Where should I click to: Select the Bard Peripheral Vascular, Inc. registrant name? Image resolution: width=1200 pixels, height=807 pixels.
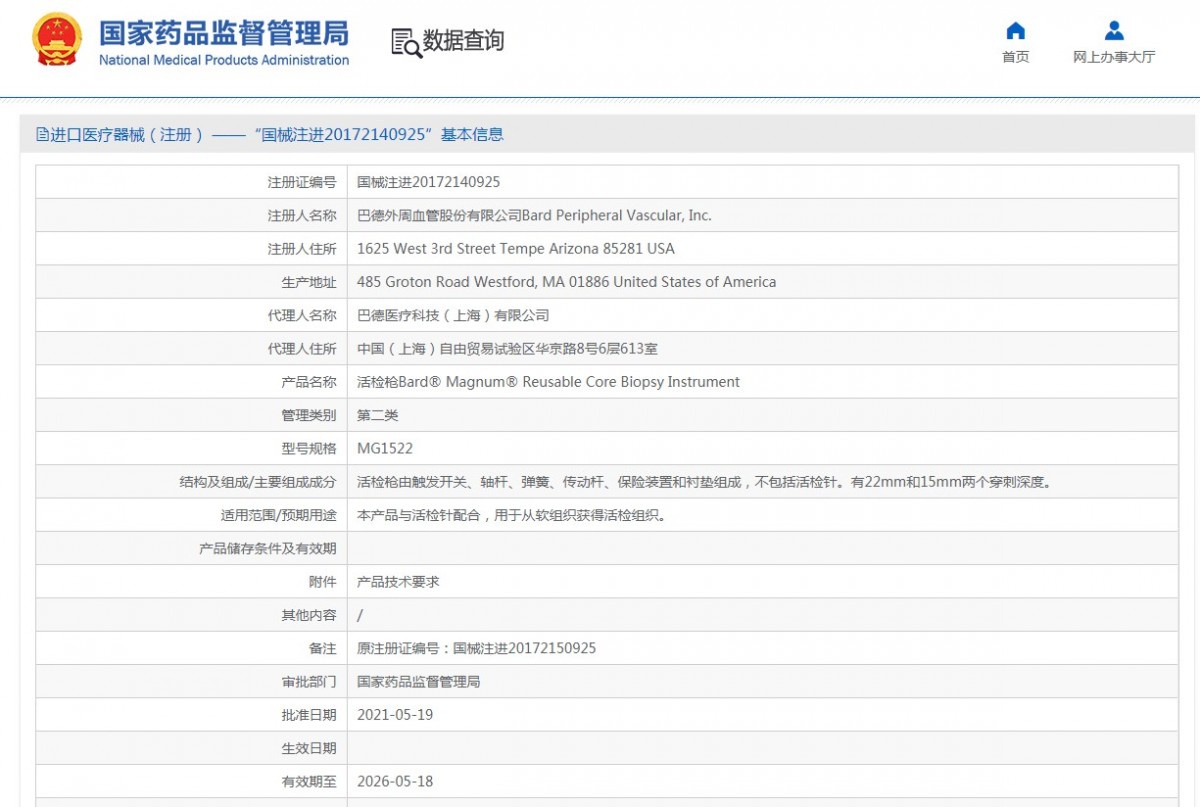coord(534,215)
